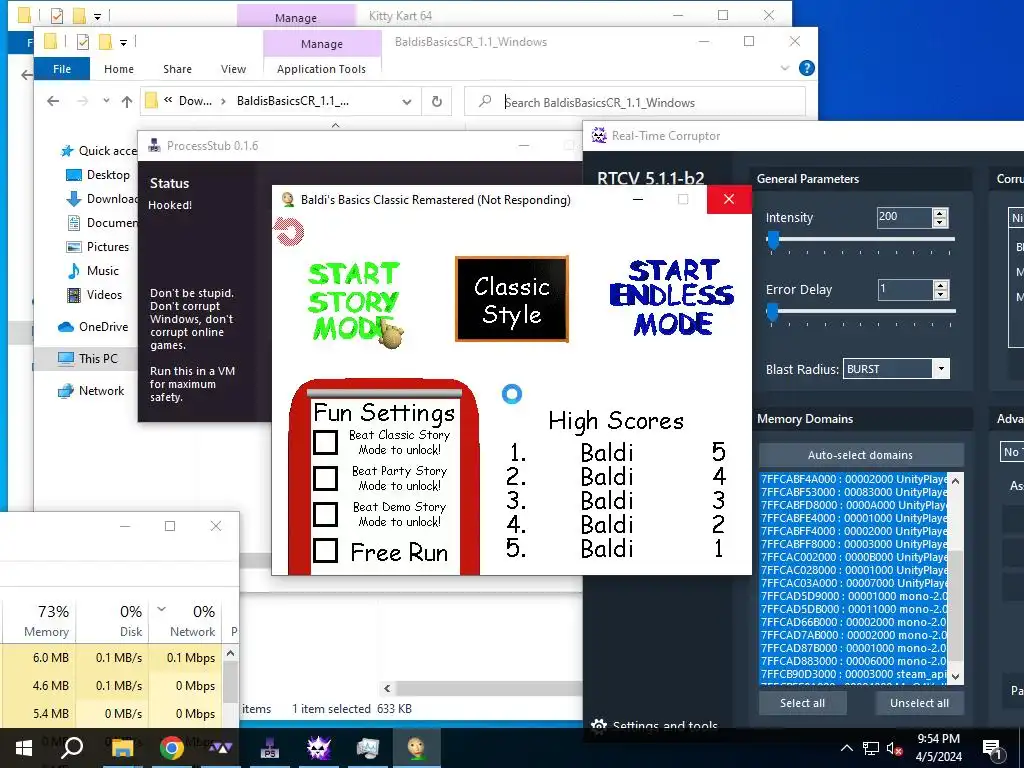Screen dimensions: 1024x768
Task: Click the Explorer Refresh button
Action: coord(437,102)
